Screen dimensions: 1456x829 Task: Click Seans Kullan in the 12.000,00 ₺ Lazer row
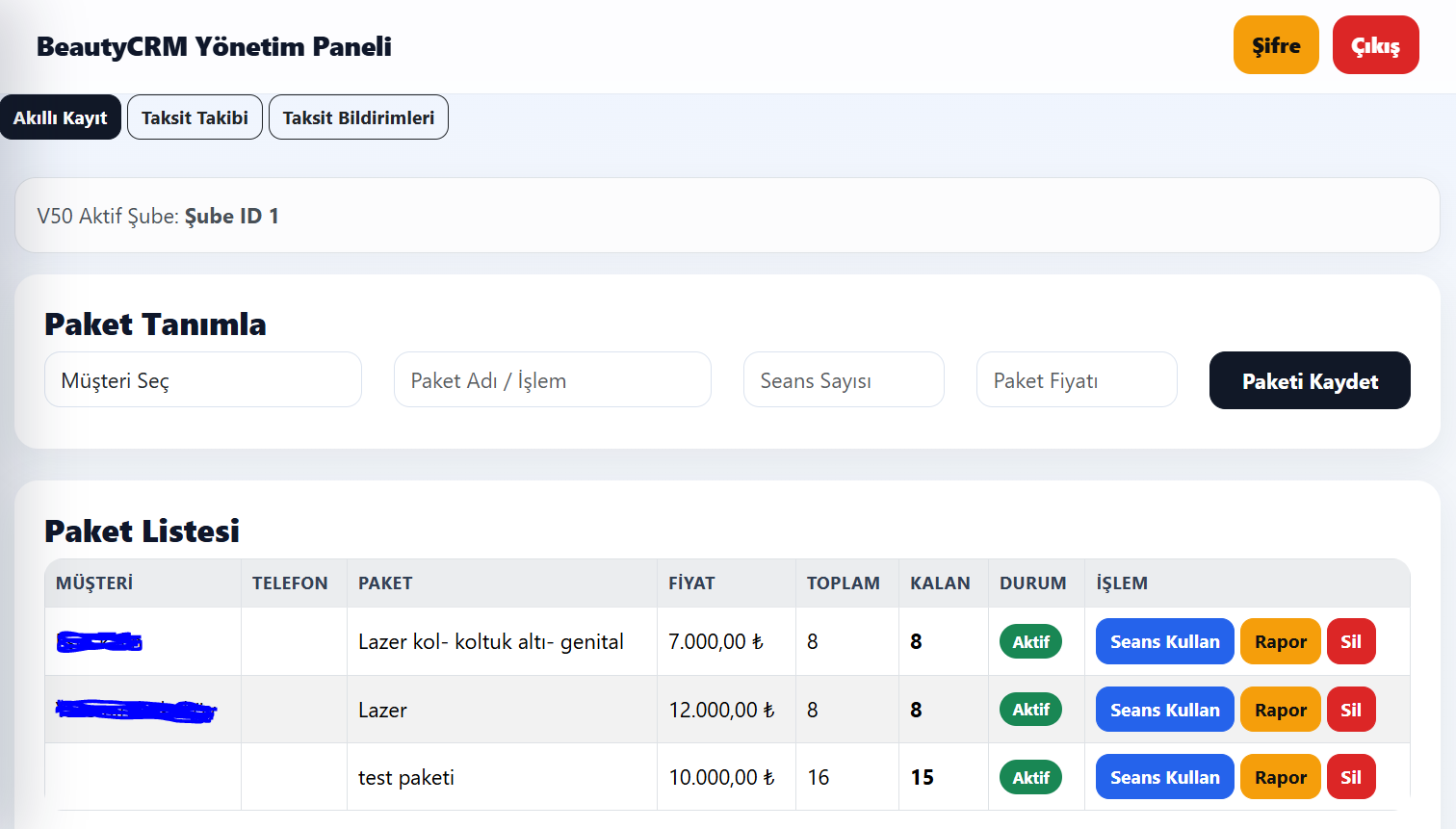point(1165,710)
